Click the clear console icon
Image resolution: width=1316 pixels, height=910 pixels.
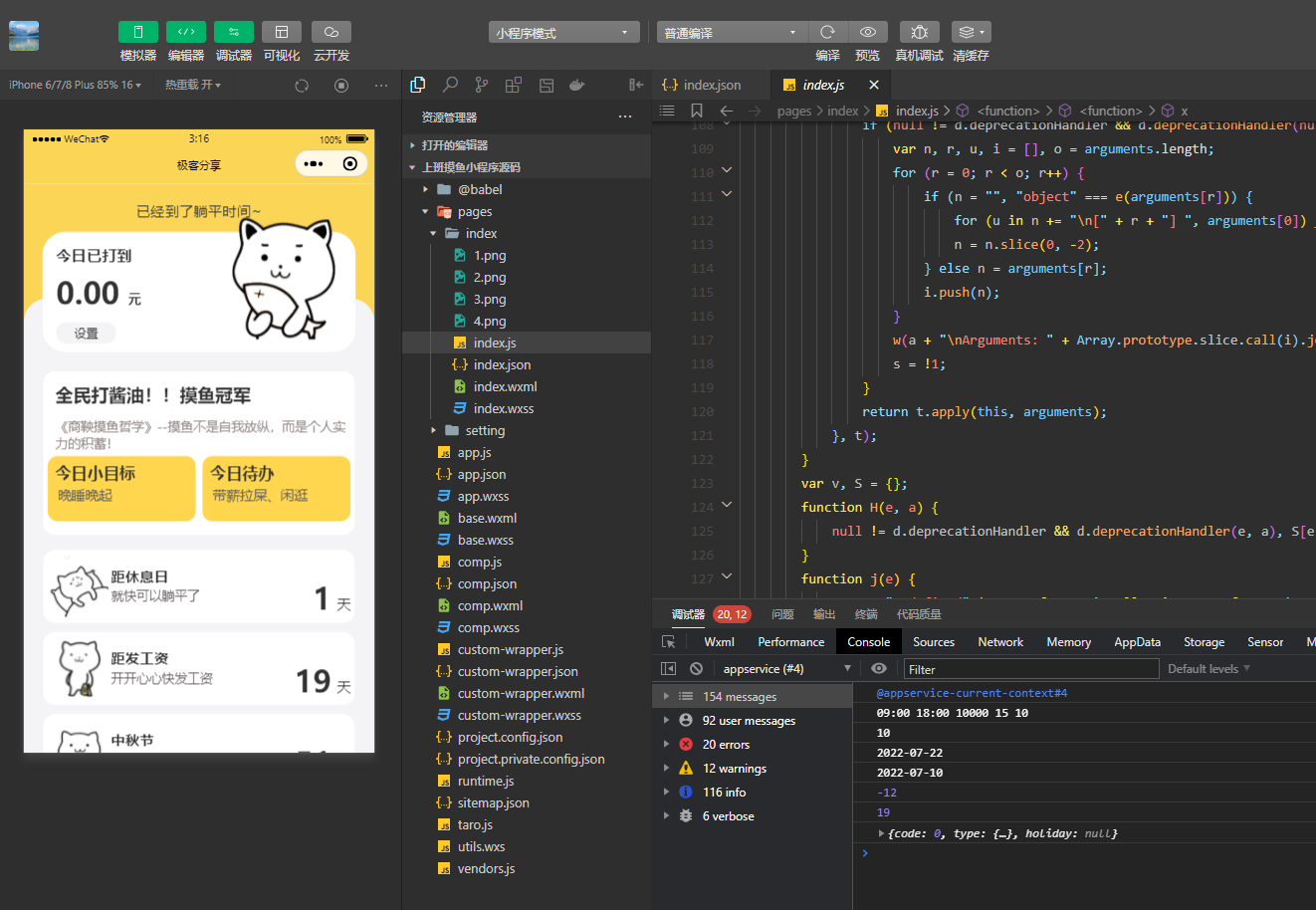pos(696,669)
